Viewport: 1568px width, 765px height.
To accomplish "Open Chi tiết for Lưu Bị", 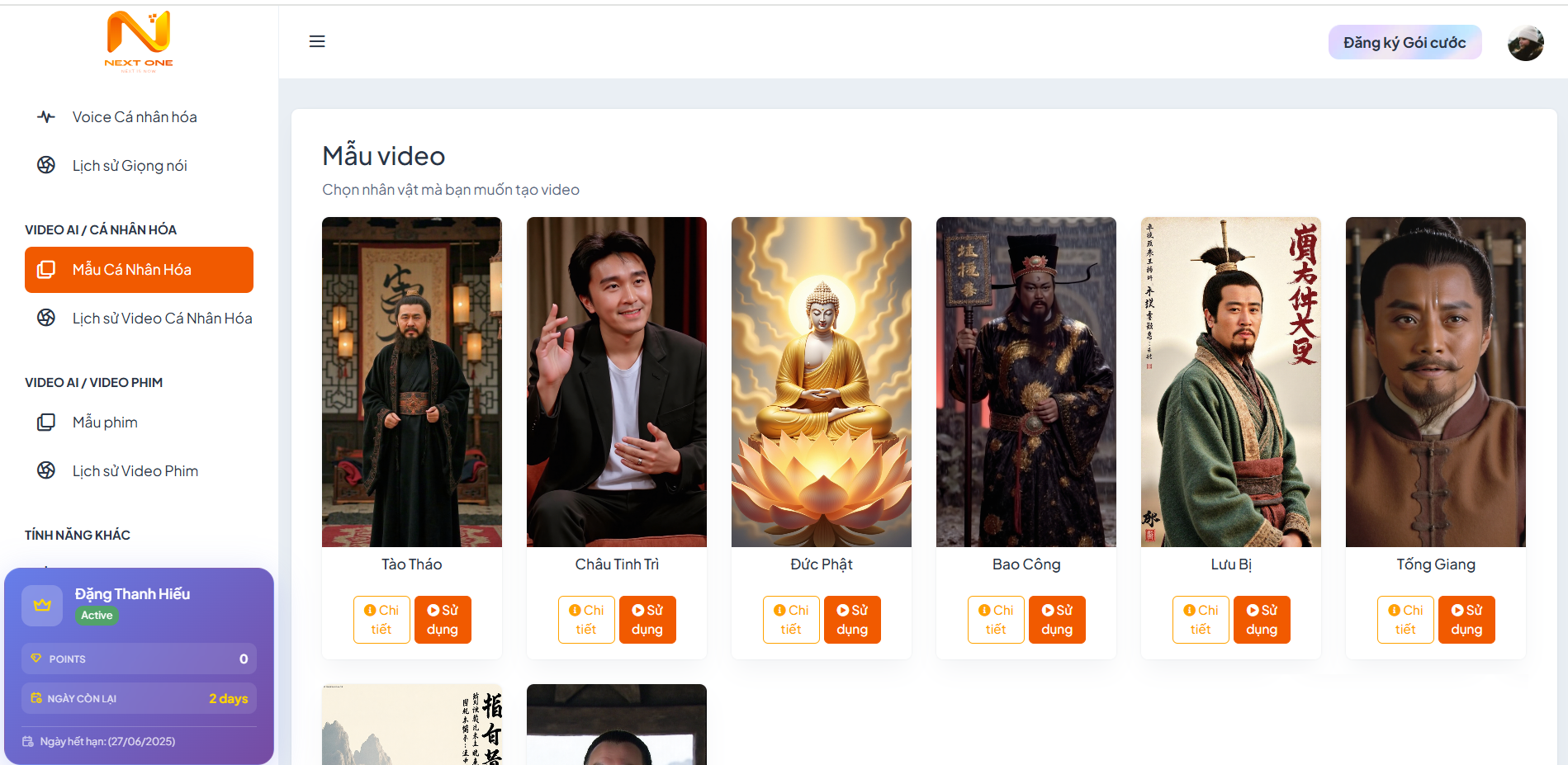I will click(1201, 620).
